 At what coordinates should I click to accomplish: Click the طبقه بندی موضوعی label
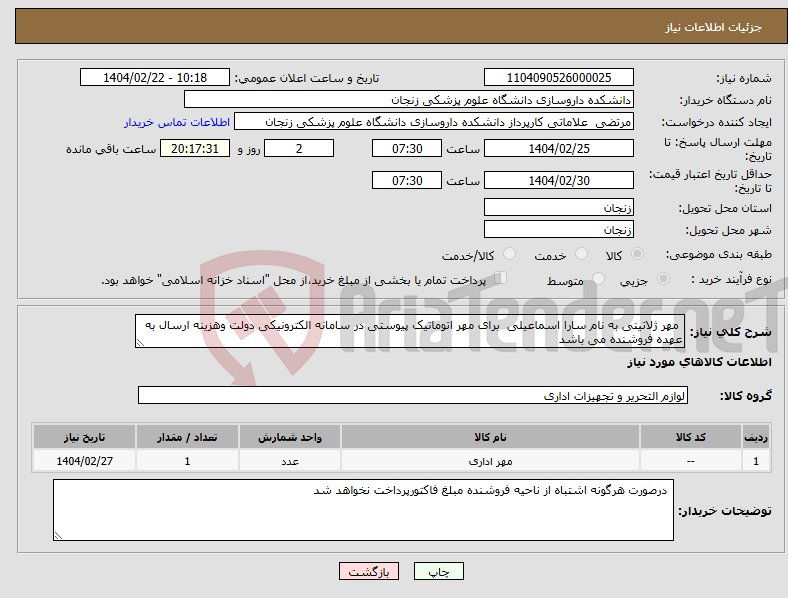click(719, 254)
